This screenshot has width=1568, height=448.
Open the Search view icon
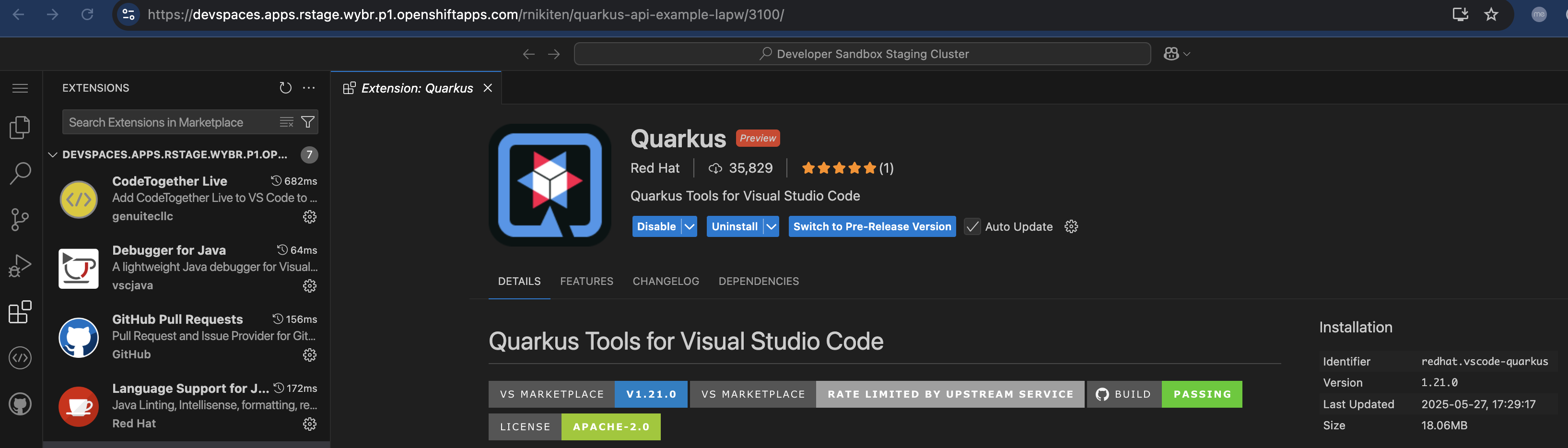[20, 174]
